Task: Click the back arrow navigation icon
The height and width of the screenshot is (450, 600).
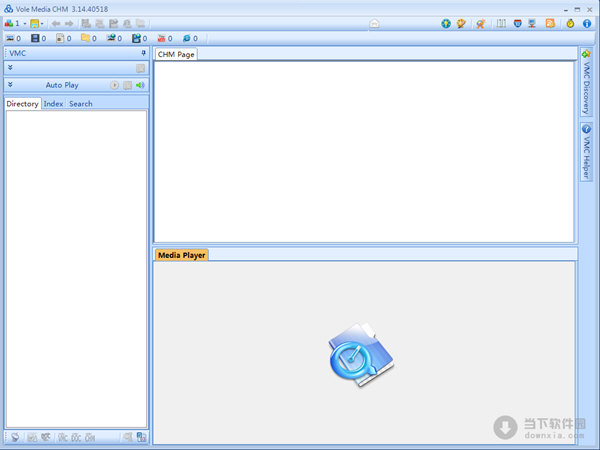Action: [x=56, y=24]
